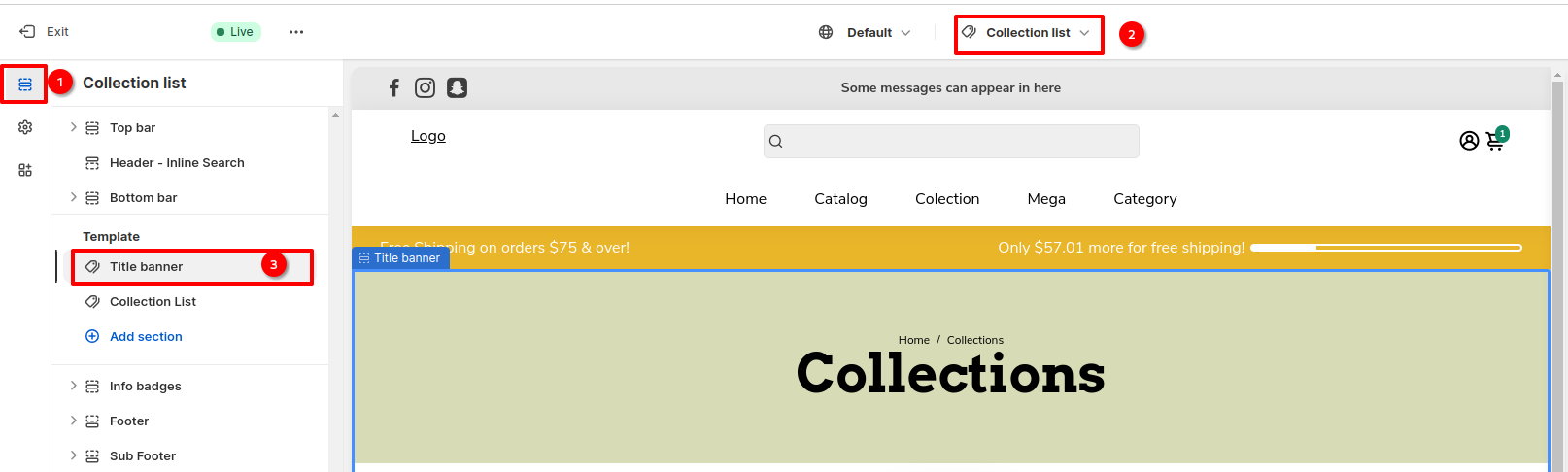Click the Facebook icon in preview

pyautogui.click(x=393, y=88)
